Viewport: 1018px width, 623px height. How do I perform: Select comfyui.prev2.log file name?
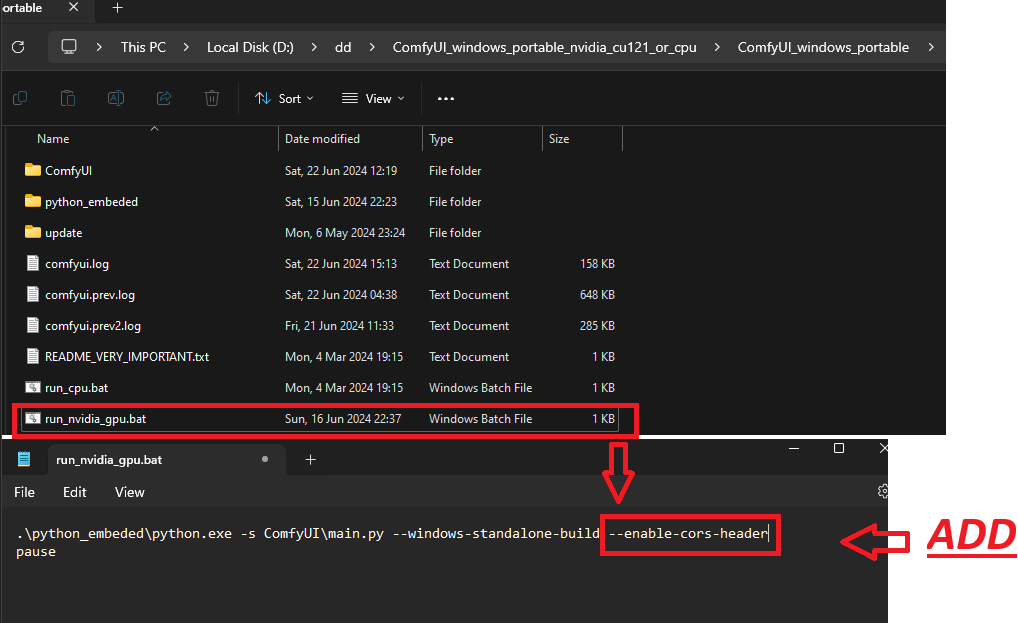(x=92, y=326)
